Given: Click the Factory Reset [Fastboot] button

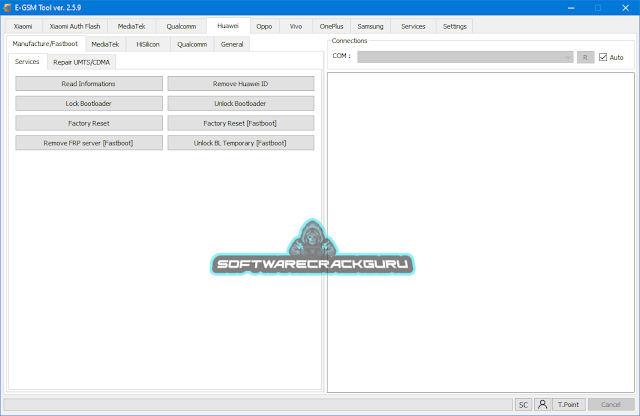Looking at the screenshot, I should click(x=240, y=123).
